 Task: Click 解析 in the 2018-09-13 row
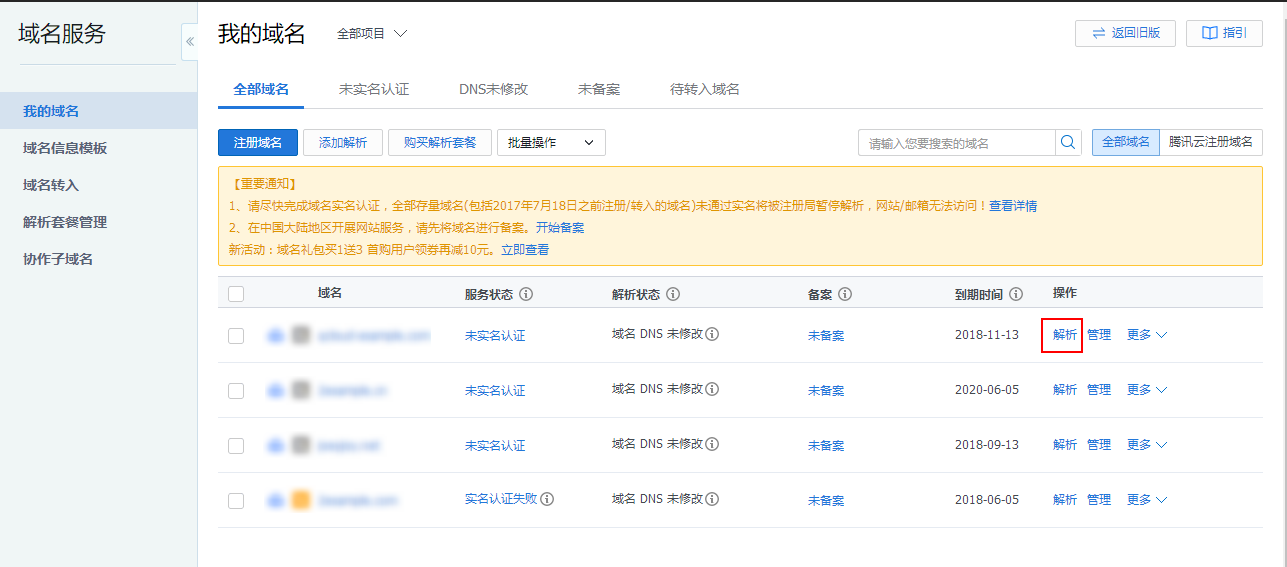point(1065,445)
